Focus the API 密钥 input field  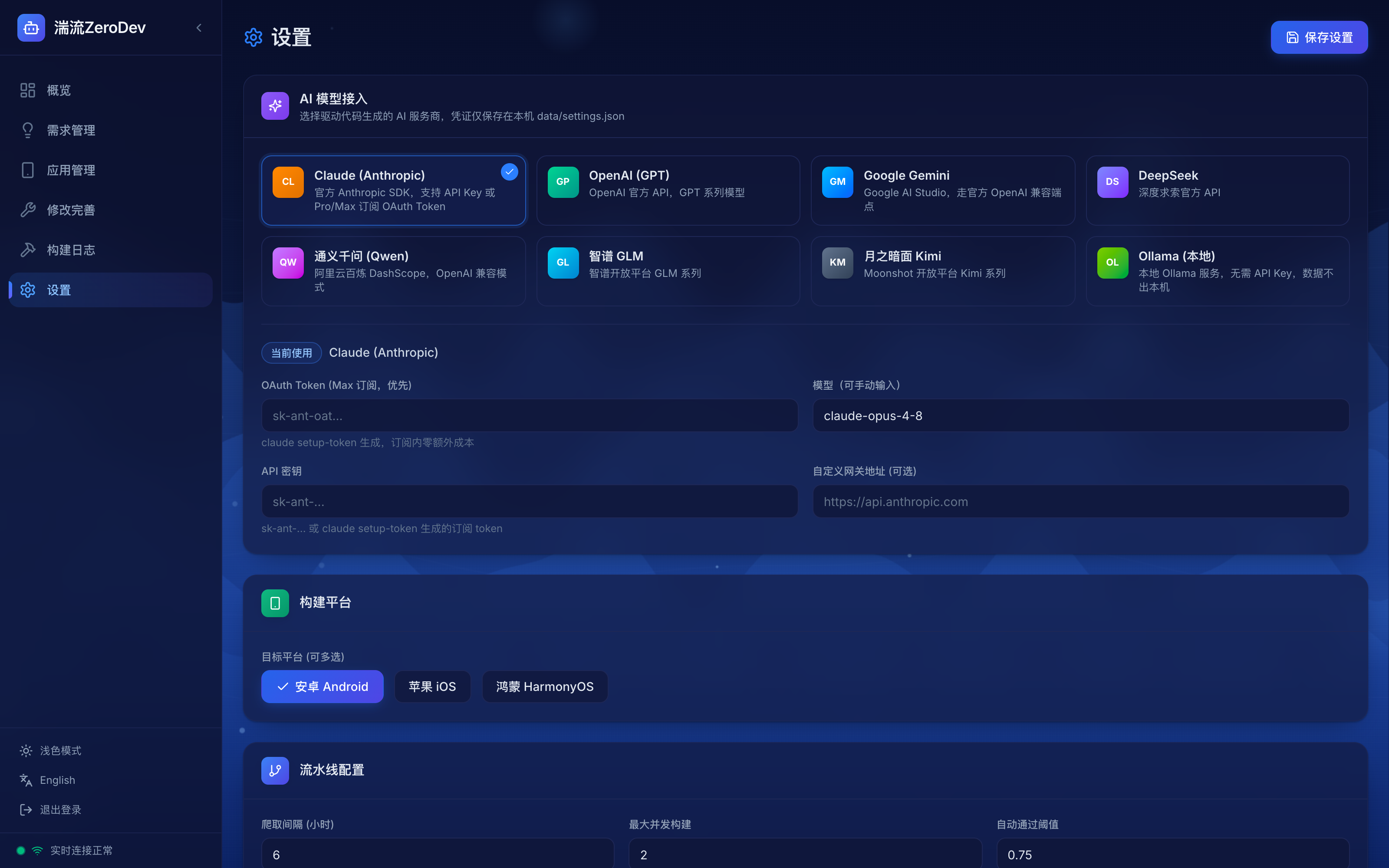[x=529, y=502]
